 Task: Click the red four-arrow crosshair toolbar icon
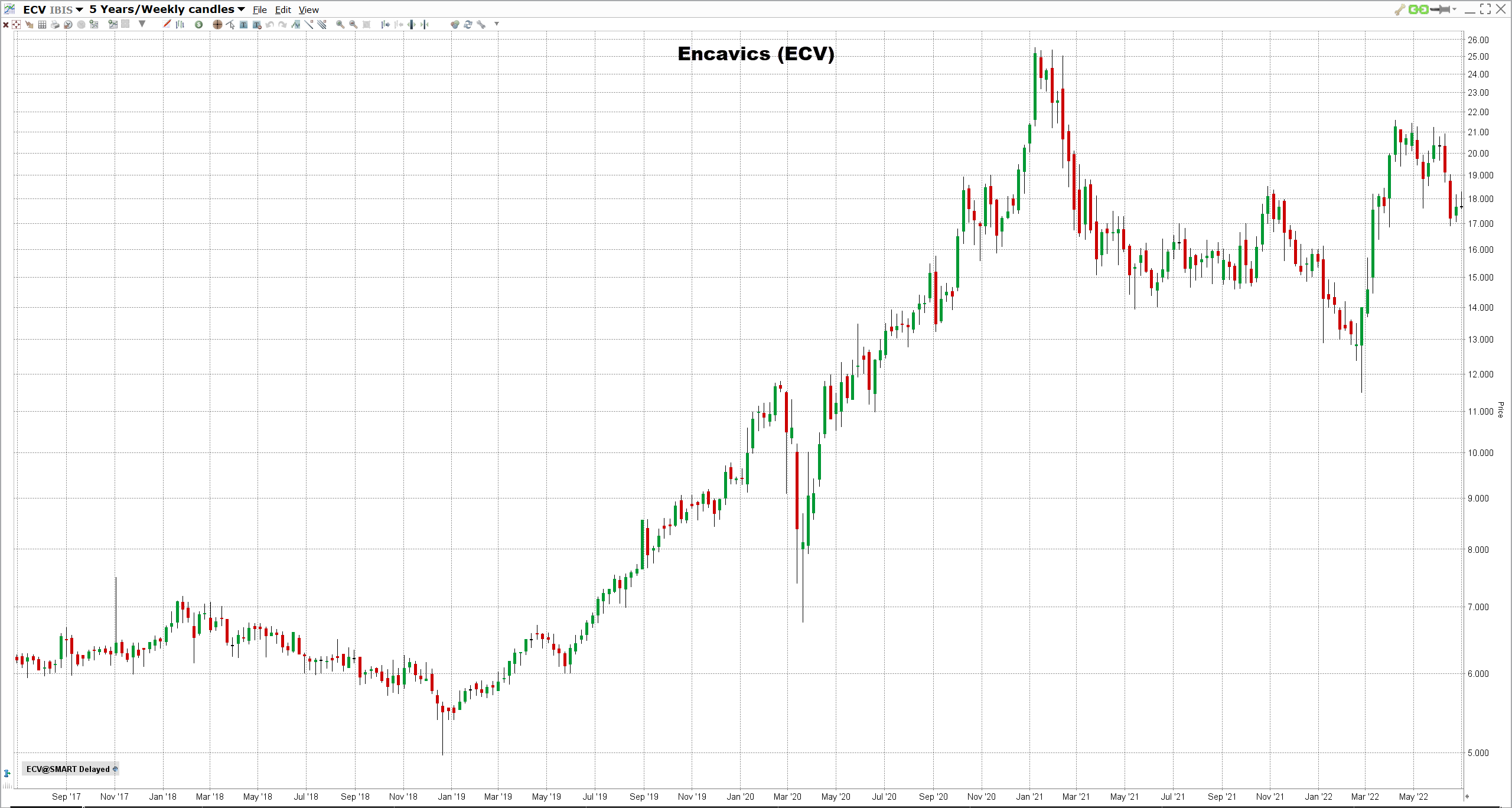[x=16, y=24]
